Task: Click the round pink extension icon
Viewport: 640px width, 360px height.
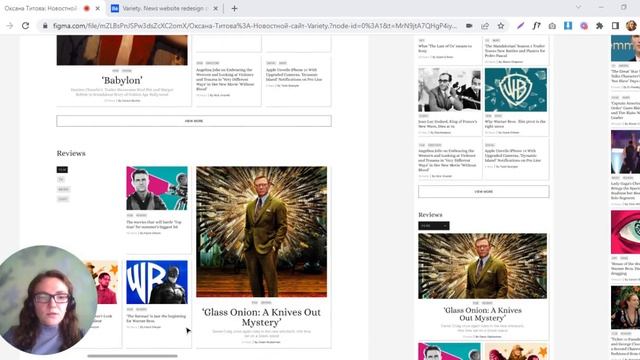Action: coord(584,26)
